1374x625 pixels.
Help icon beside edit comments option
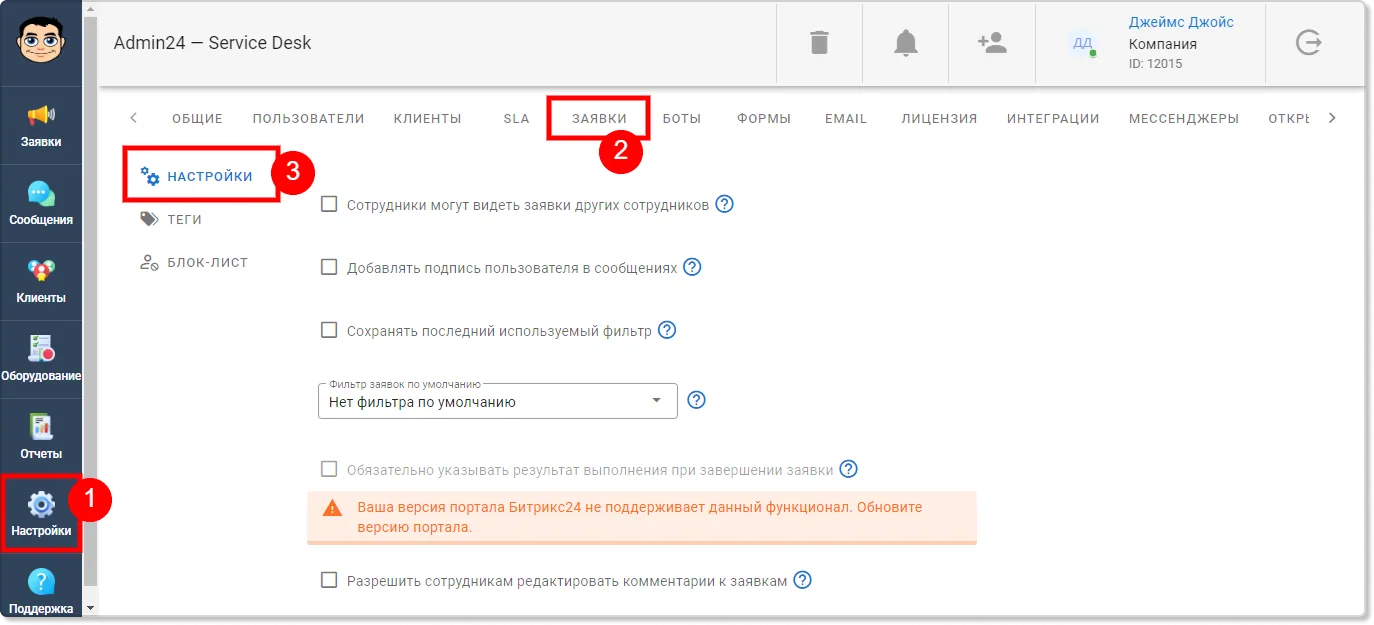click(802, 580)
